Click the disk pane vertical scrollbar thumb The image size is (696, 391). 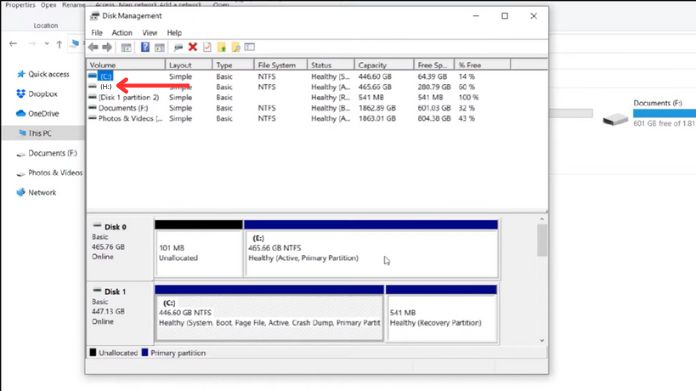(542, 240)
